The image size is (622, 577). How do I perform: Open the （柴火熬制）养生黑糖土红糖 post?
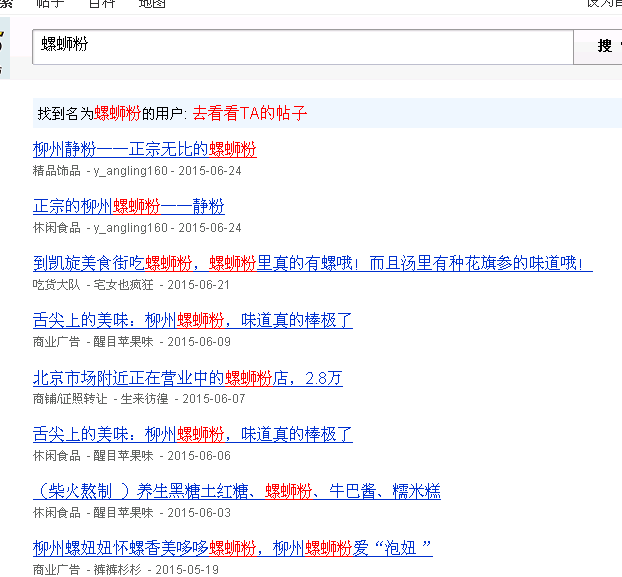point(236,492)
